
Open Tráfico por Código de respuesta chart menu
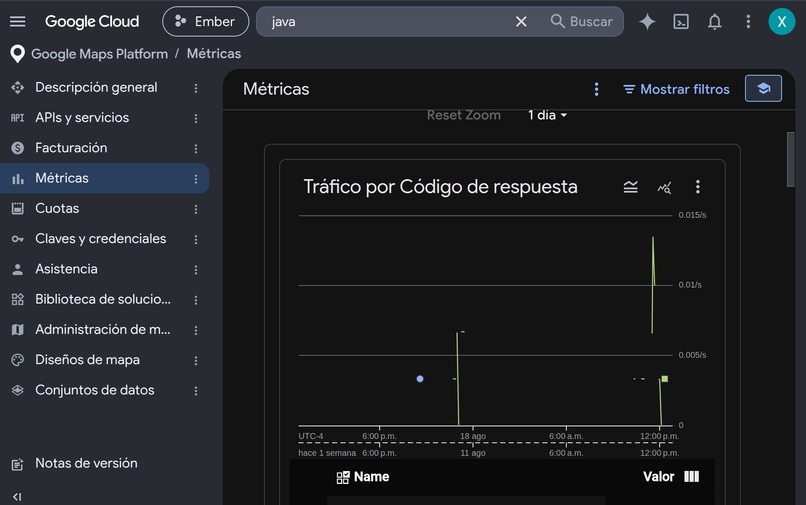pyautogui.click(x=698, y=187)
